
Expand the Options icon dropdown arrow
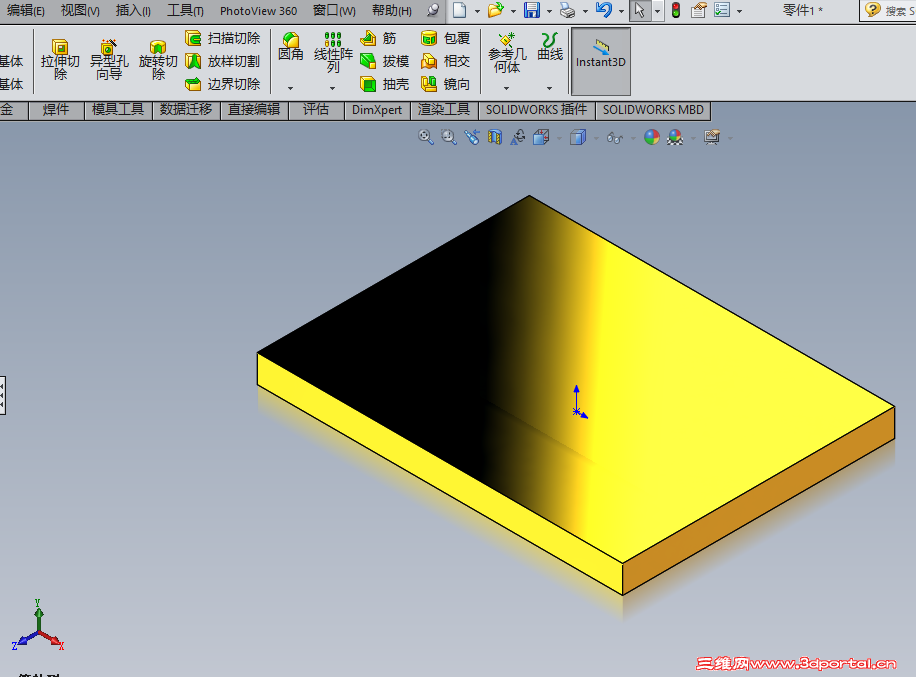coord(740,11)
